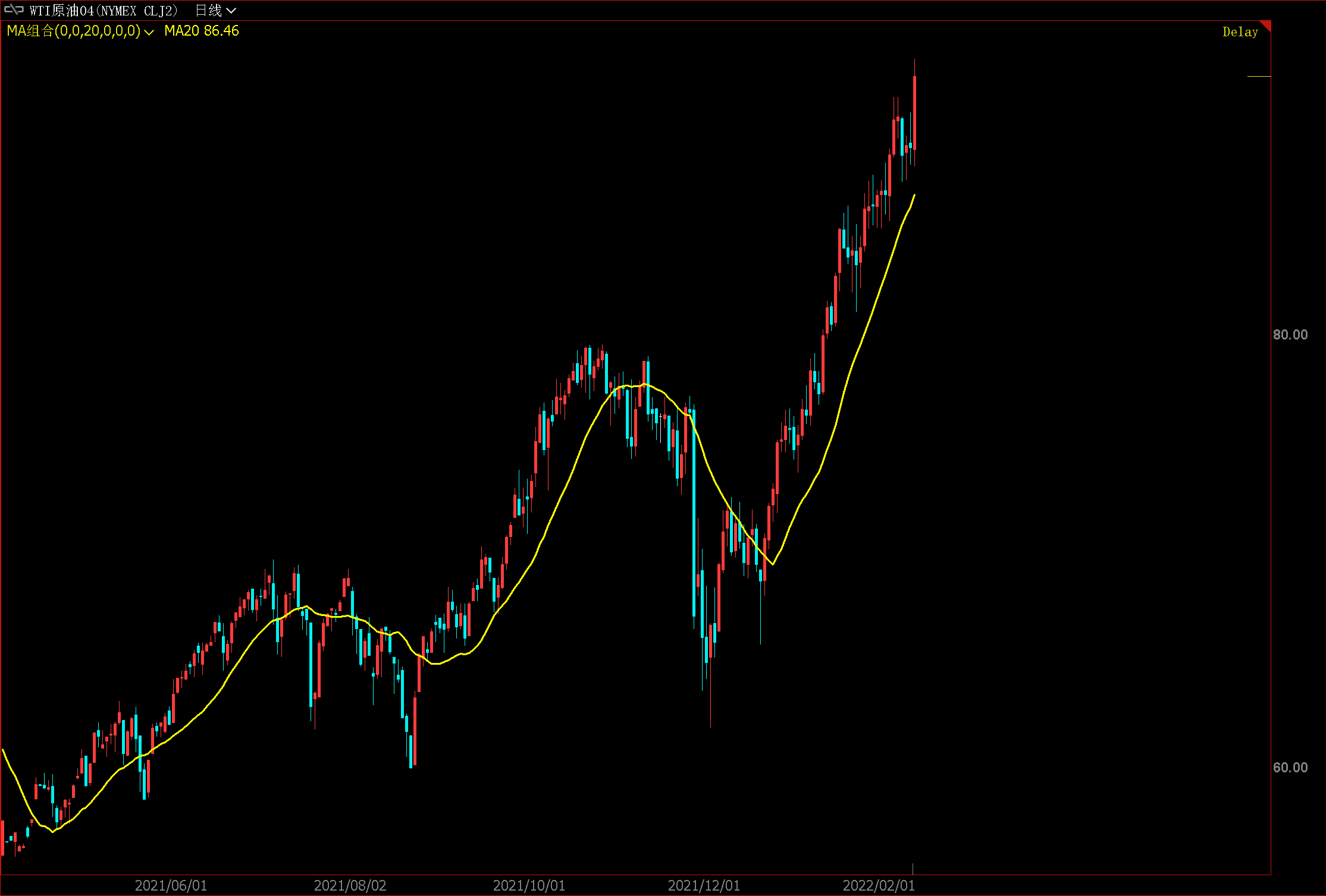Click the chevron arrow next to 日线
The image size is (1326, 896).
pyautogui.click(x=231, y=11)
